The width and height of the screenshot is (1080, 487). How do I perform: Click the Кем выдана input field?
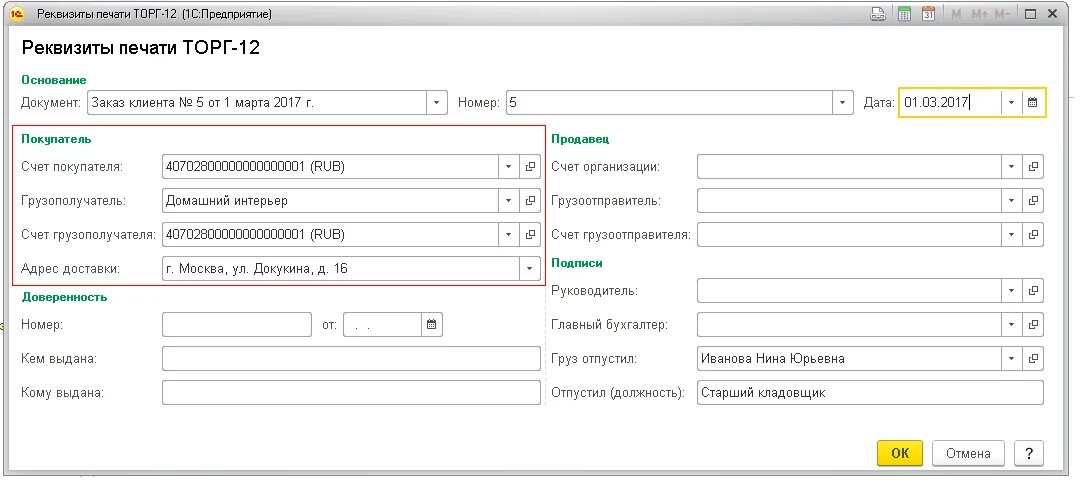[351, 358]
